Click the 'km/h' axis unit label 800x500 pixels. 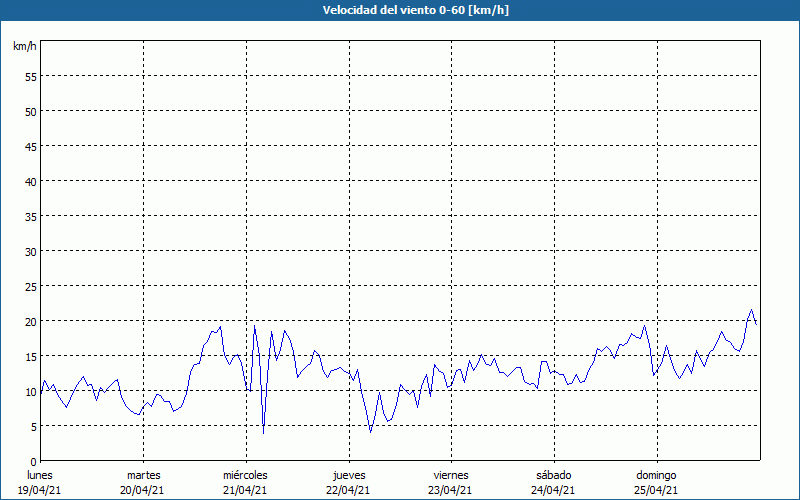[x=24, y=46]
